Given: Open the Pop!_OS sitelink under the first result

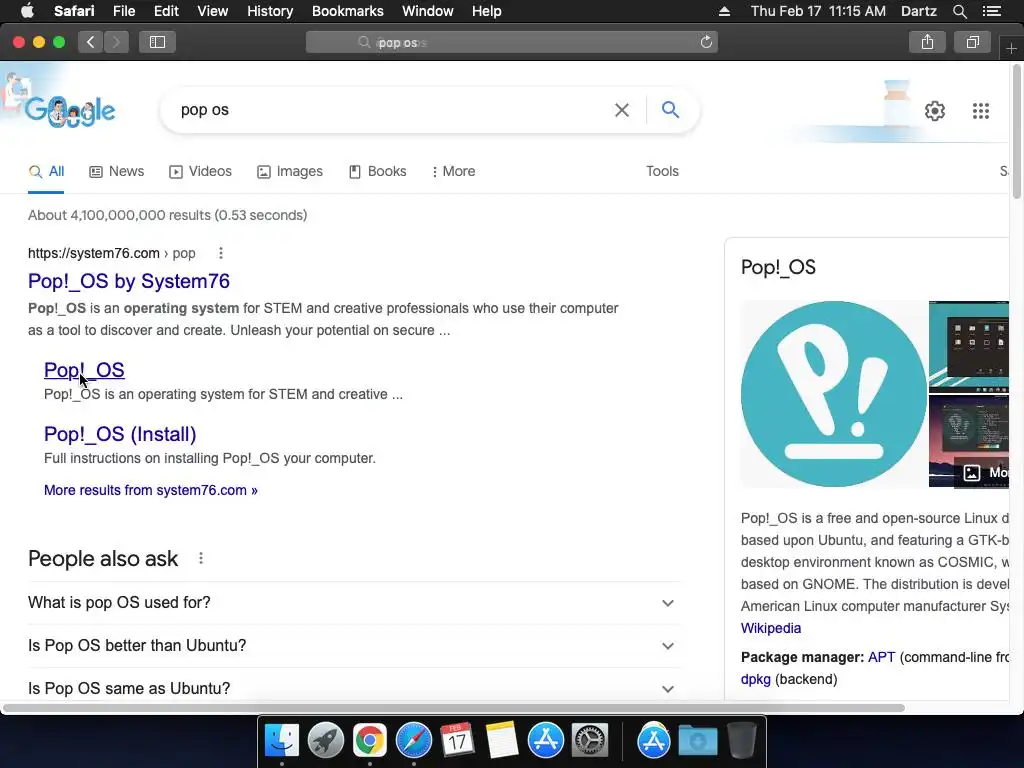Looking at the screenshot, I should (84, 370).
